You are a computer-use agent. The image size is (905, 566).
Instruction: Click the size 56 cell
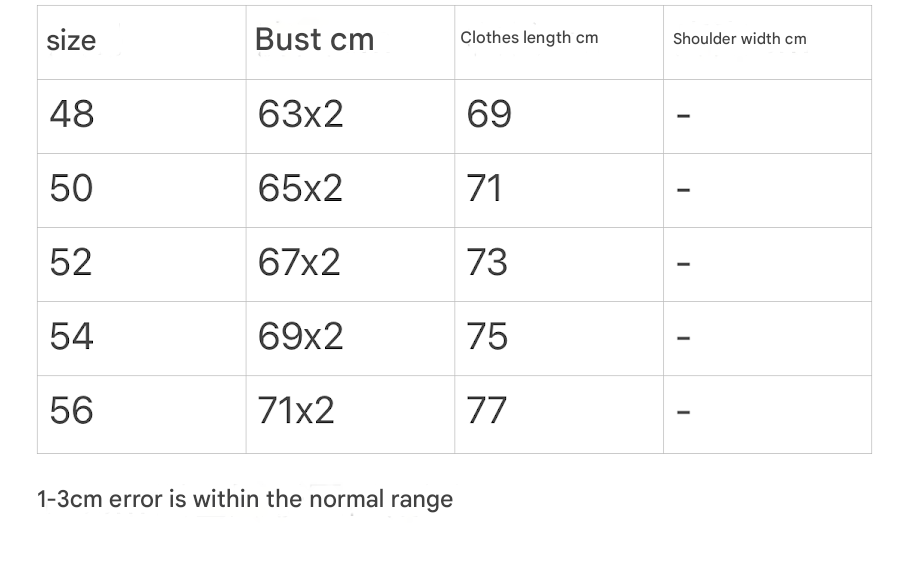(x=71, y=410)
